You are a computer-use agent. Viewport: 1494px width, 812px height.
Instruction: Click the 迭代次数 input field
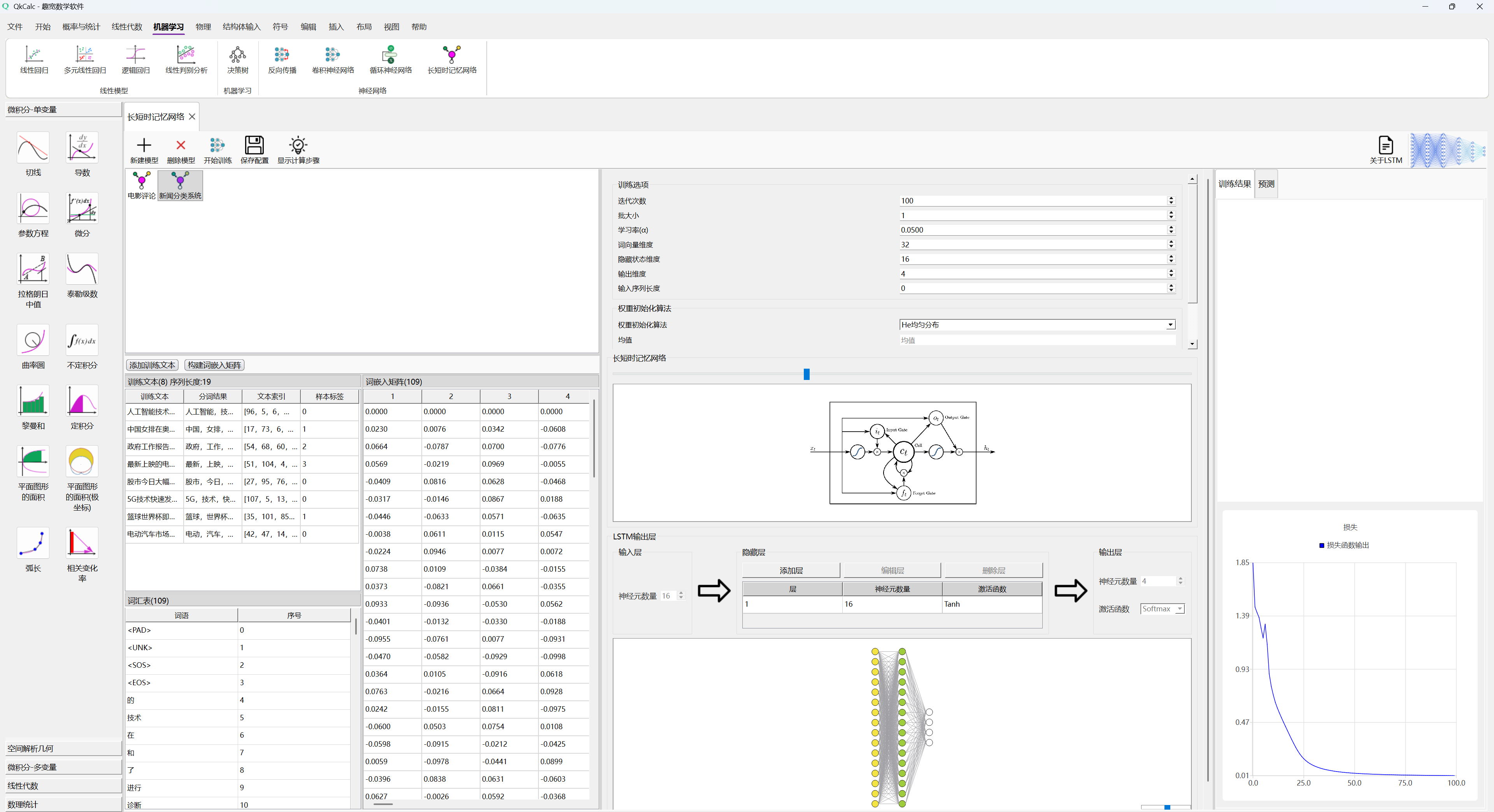(x=1032, y=201)
